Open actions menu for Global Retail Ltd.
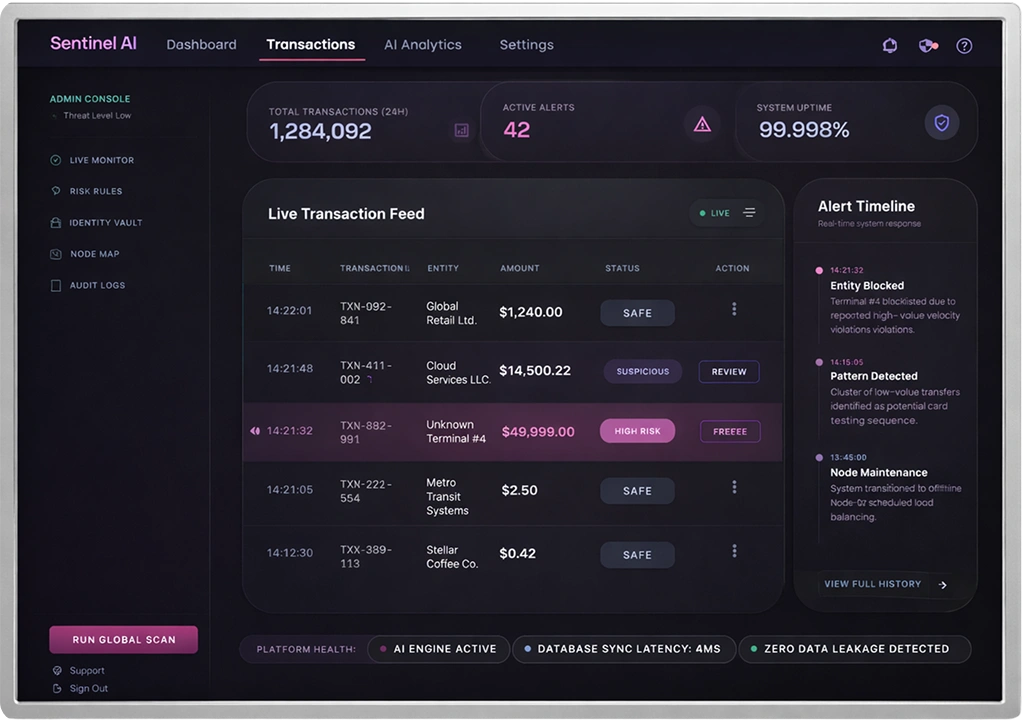 [x=734, y=310]
